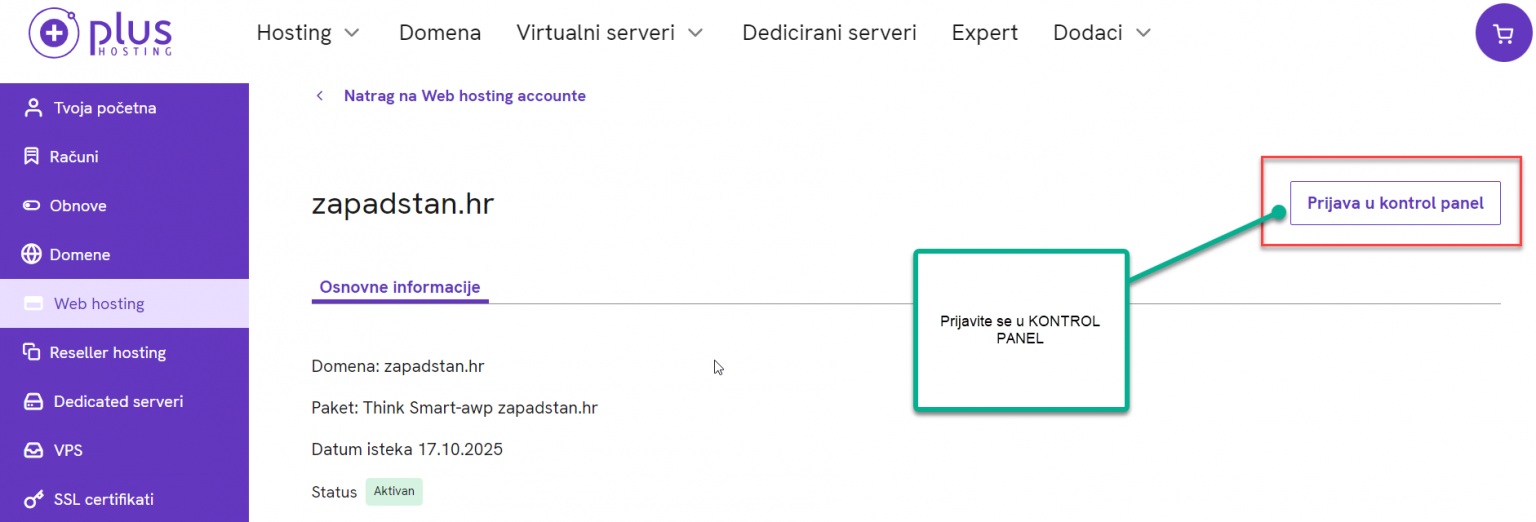Open the Dedicirani serveri menu item
Screen dimensions: 1536x522
tap(829, 33)
